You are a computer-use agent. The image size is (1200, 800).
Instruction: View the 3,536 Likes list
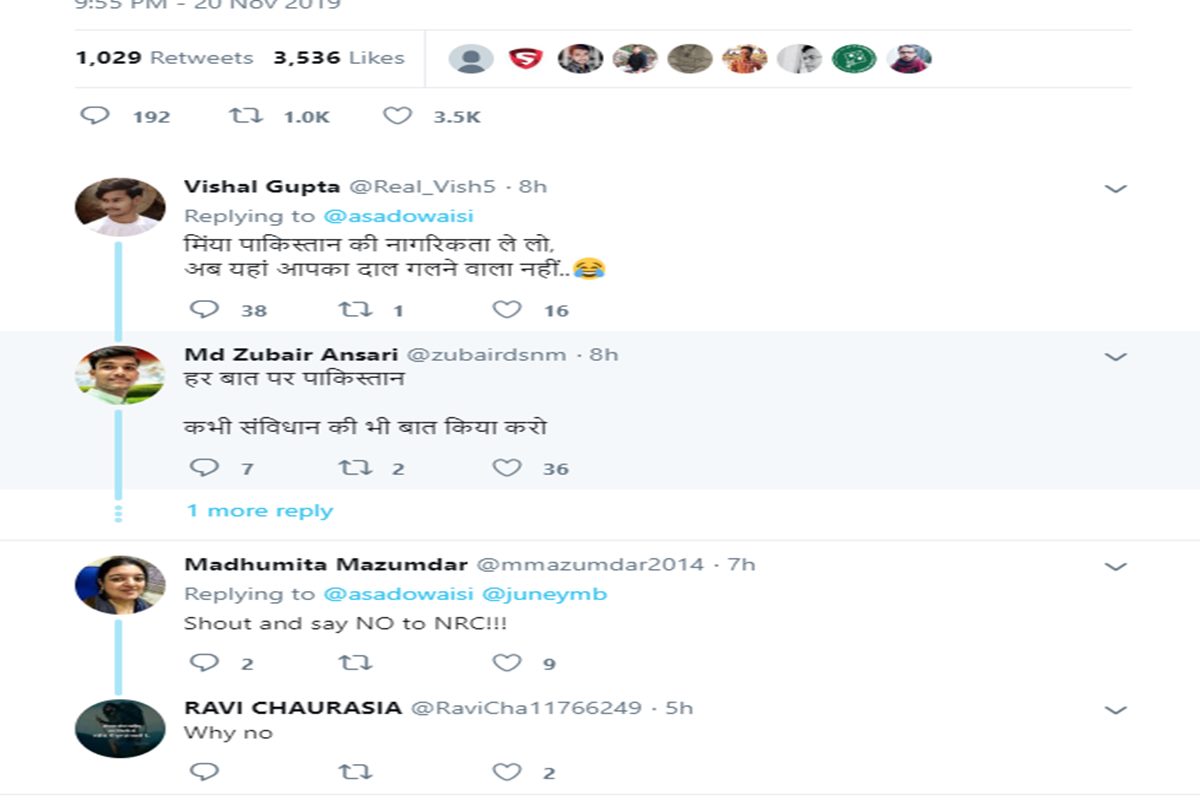[339, 58]
